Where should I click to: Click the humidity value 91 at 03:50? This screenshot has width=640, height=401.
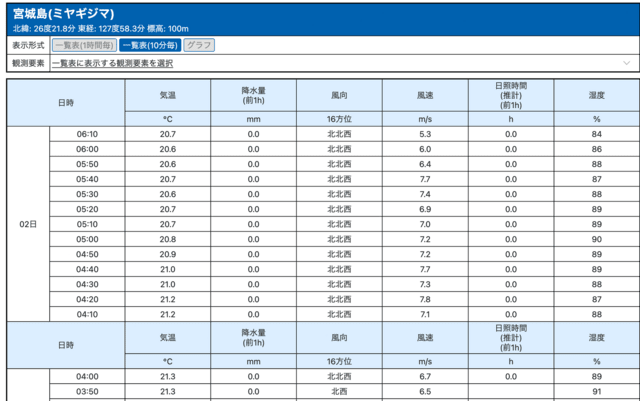[596, 392]
